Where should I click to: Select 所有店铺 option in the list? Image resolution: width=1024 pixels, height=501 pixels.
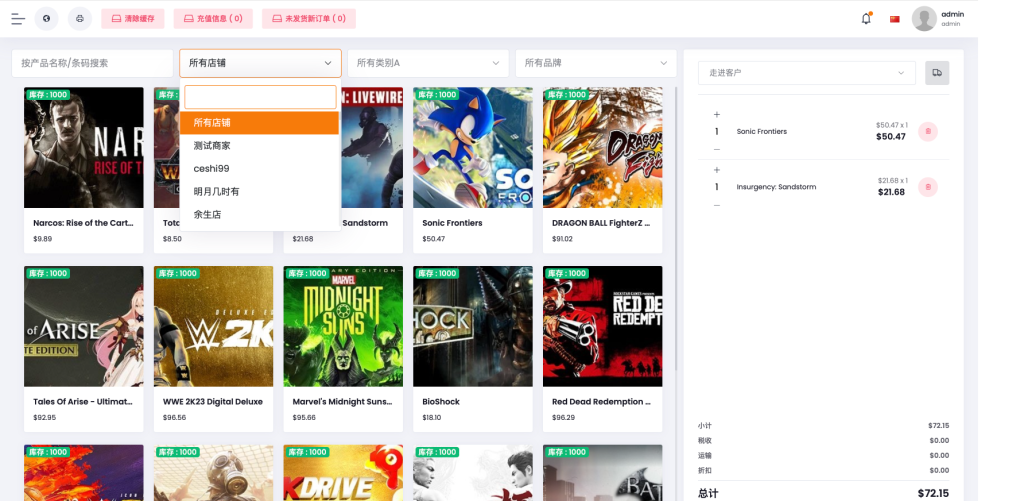pyautogui.click(x=259, y=123)
